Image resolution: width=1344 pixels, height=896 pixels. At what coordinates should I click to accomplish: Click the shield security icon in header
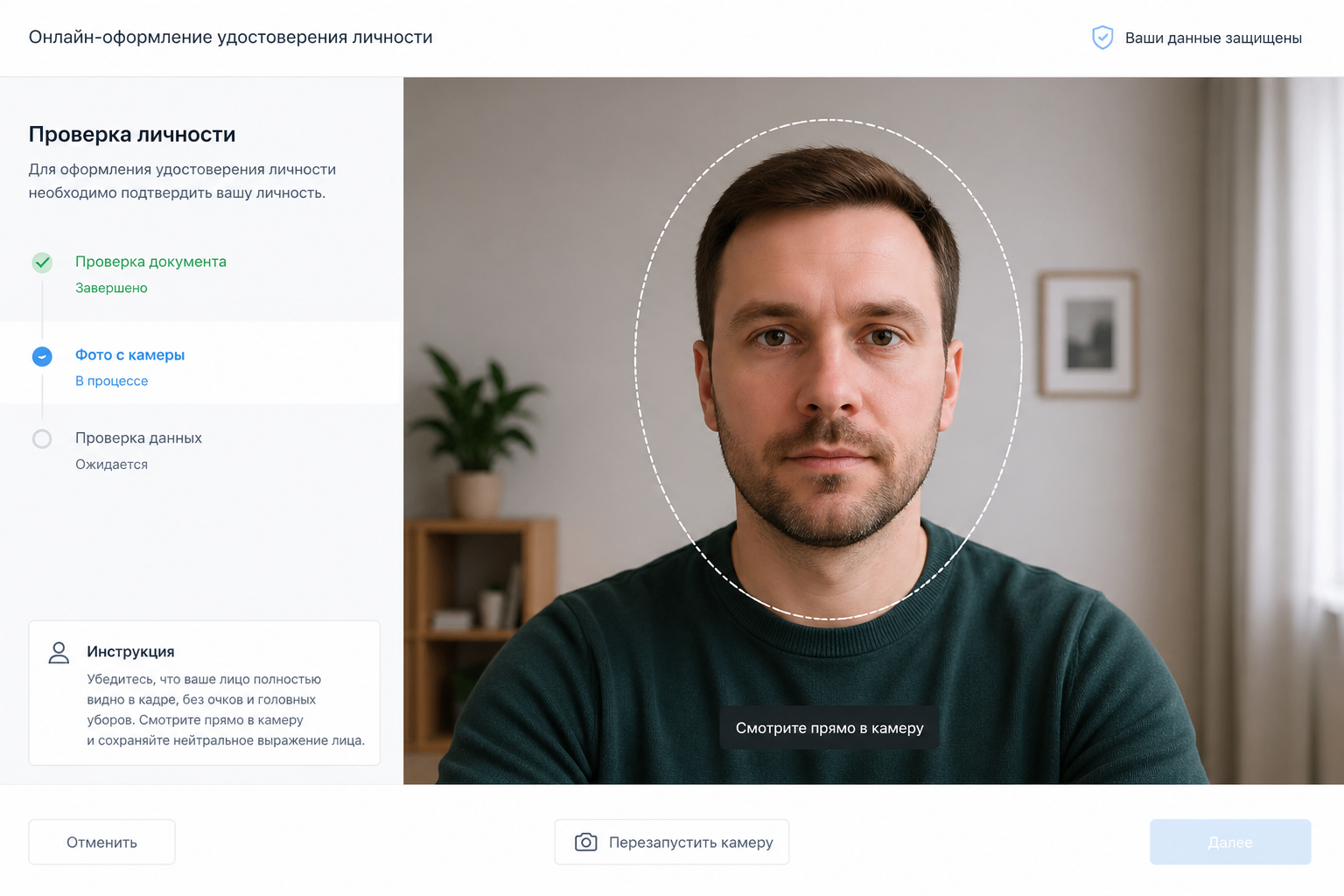(1102, 38)
